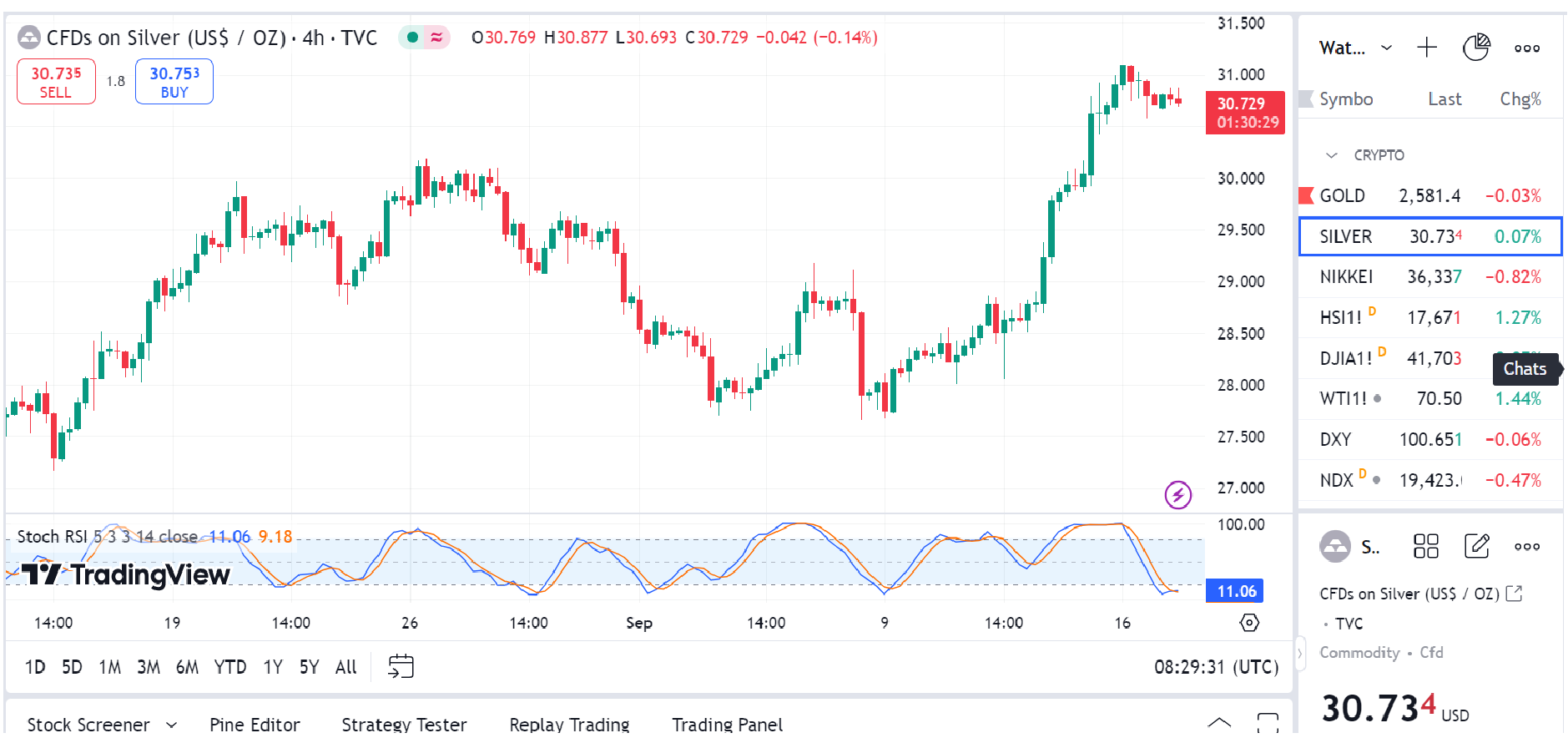Toggle the red flag next to GOLD
This screenshot has height=738, width=1568.
pos(1306,195)
